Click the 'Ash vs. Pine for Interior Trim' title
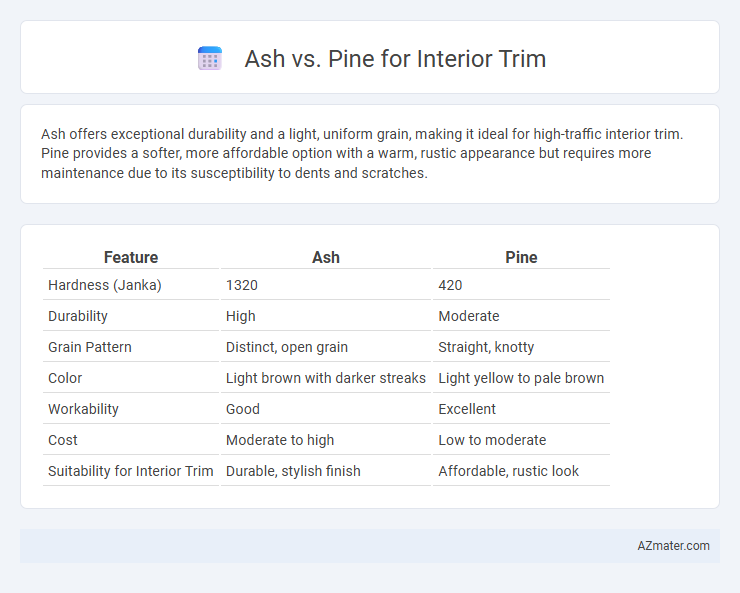The height and width of the screenshot is (593, 740). (x=395, y=59)
